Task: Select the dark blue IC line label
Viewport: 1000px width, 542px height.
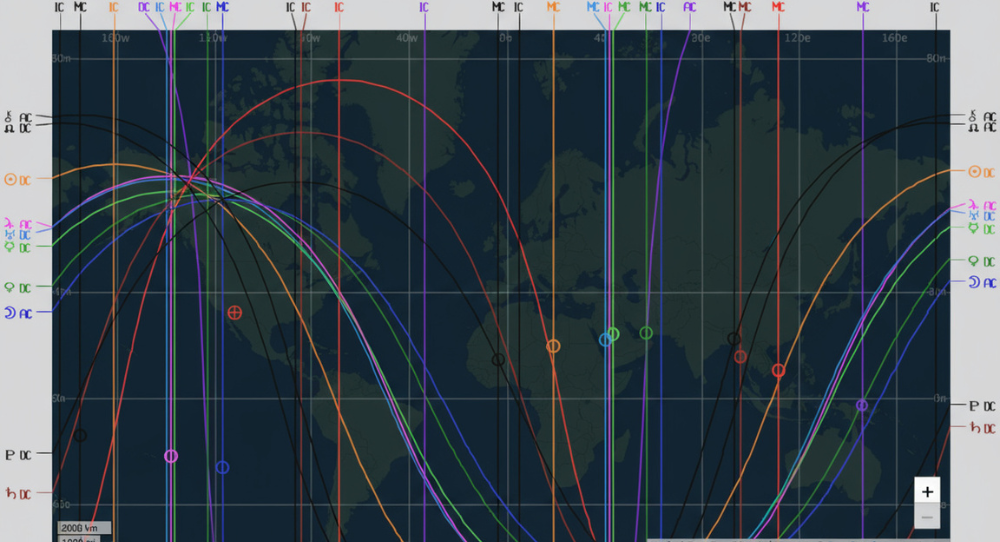Action: [660, 7]
